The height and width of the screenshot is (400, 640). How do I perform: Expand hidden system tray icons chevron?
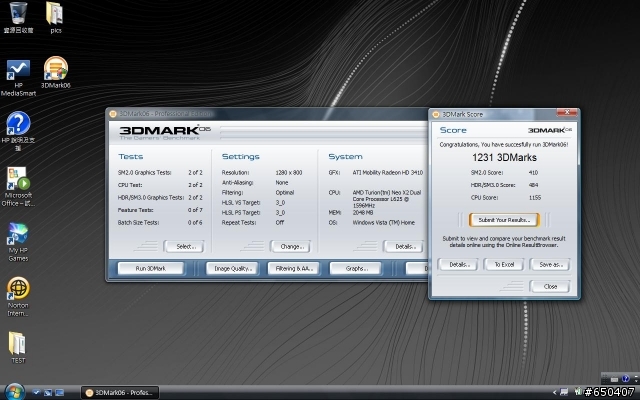tap(554, 392)
